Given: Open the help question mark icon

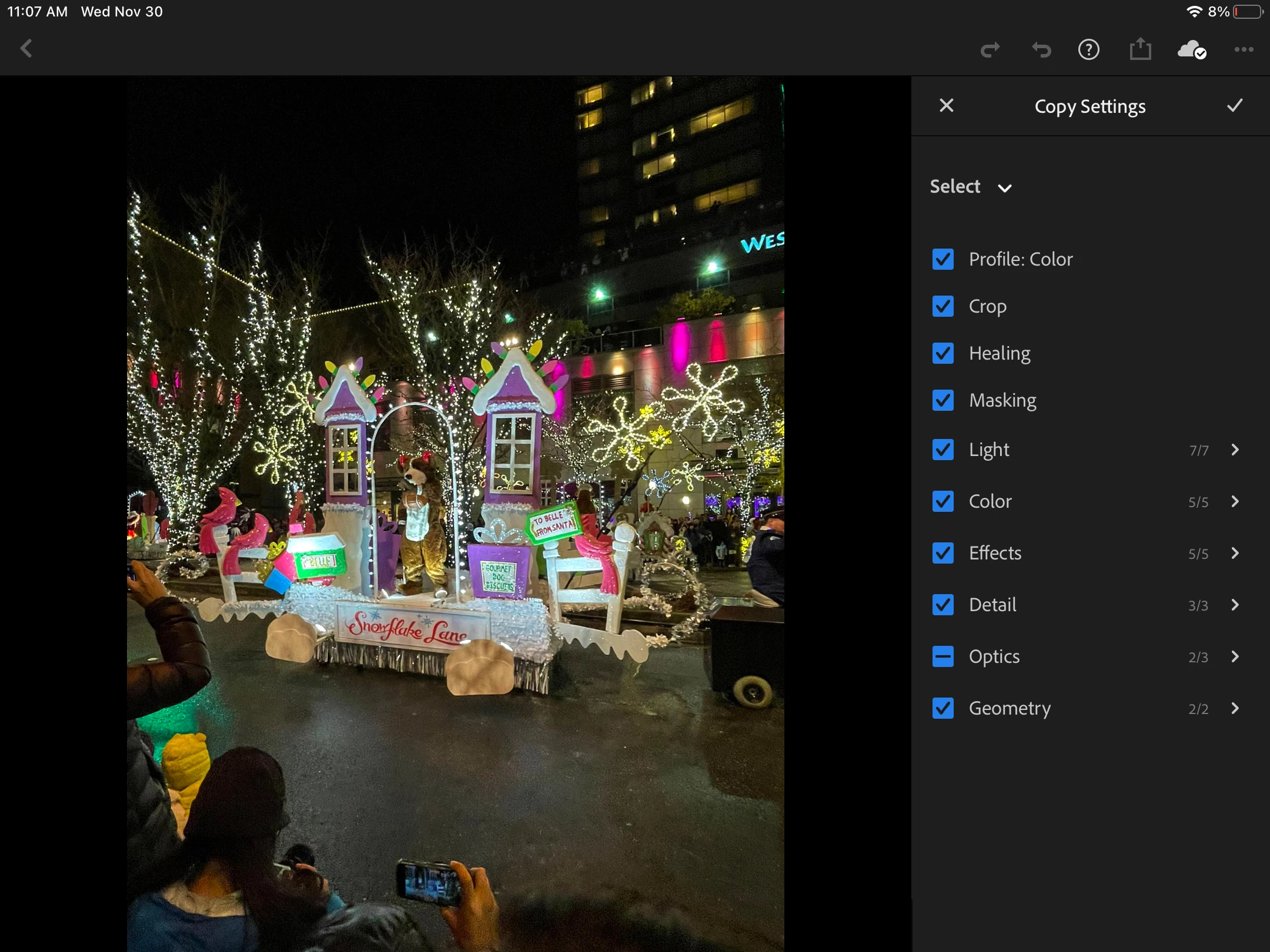Looking at the screenshot, I should [x=1088, y=50].
